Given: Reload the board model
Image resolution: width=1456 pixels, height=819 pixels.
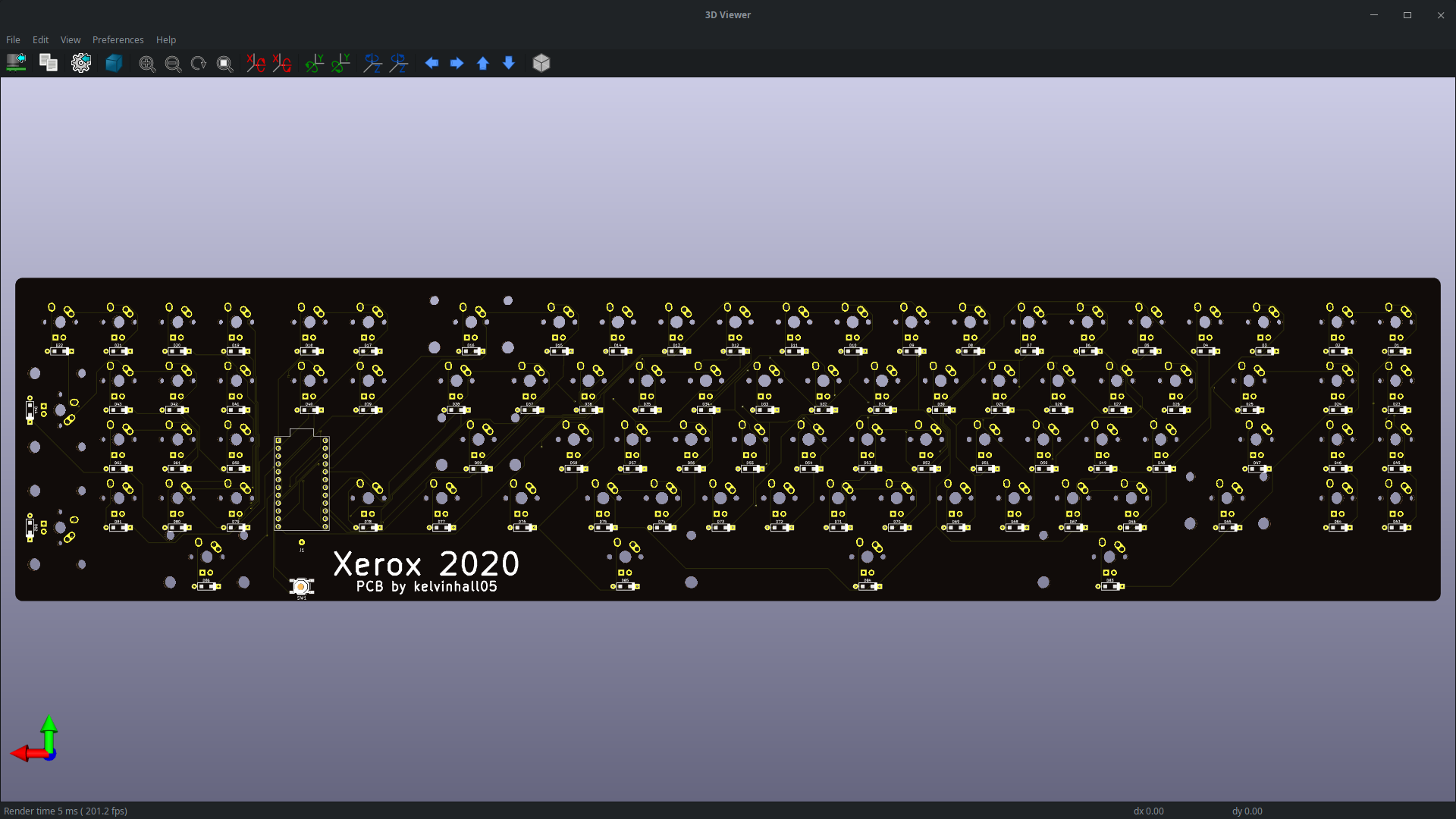Looking at the screenshot, I should (16, 63).
